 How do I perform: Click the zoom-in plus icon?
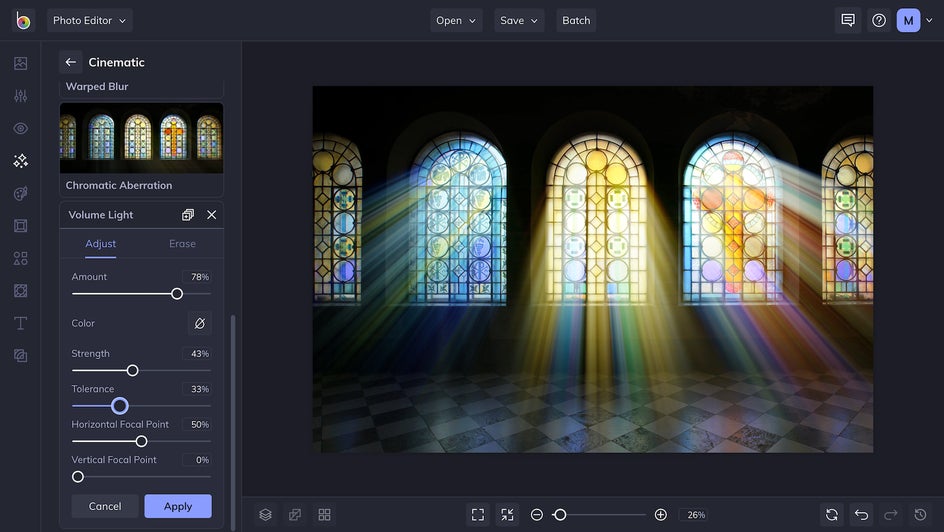660,515
